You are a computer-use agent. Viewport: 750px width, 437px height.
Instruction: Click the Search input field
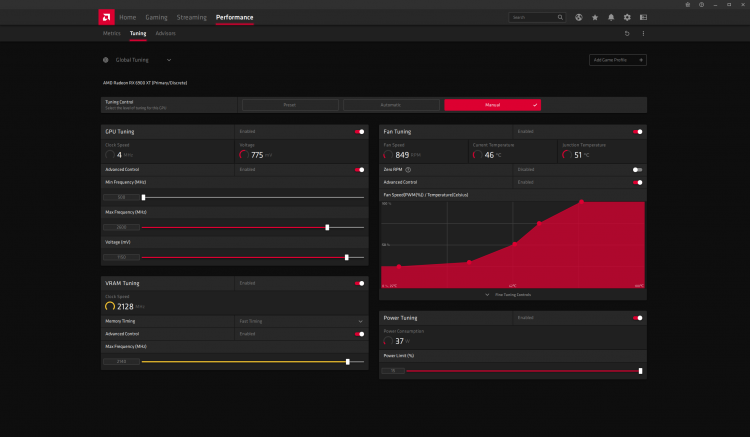(x=537, y=17)
